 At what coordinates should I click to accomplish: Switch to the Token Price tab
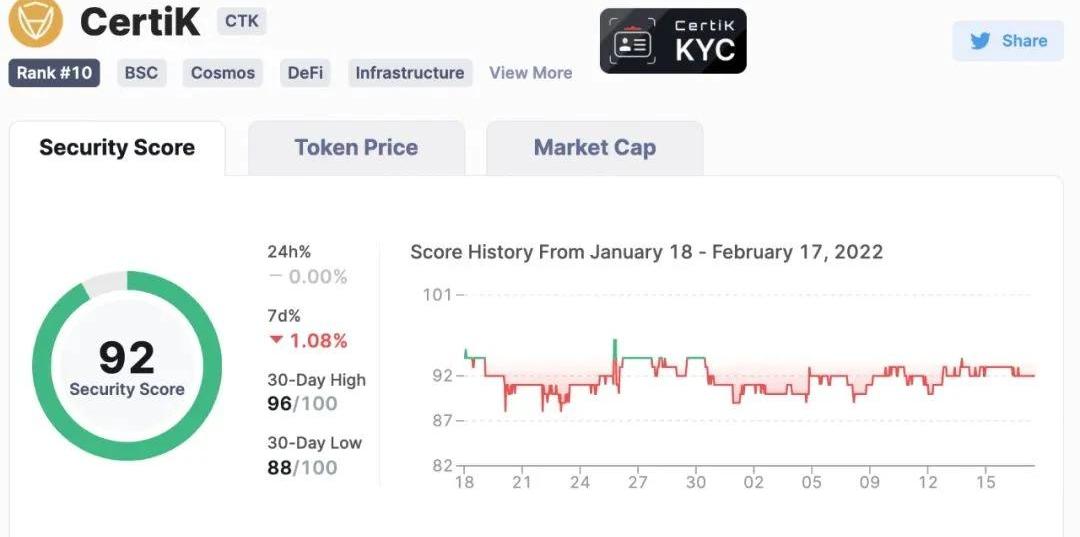pyautogui.click(x=356, y=148)
